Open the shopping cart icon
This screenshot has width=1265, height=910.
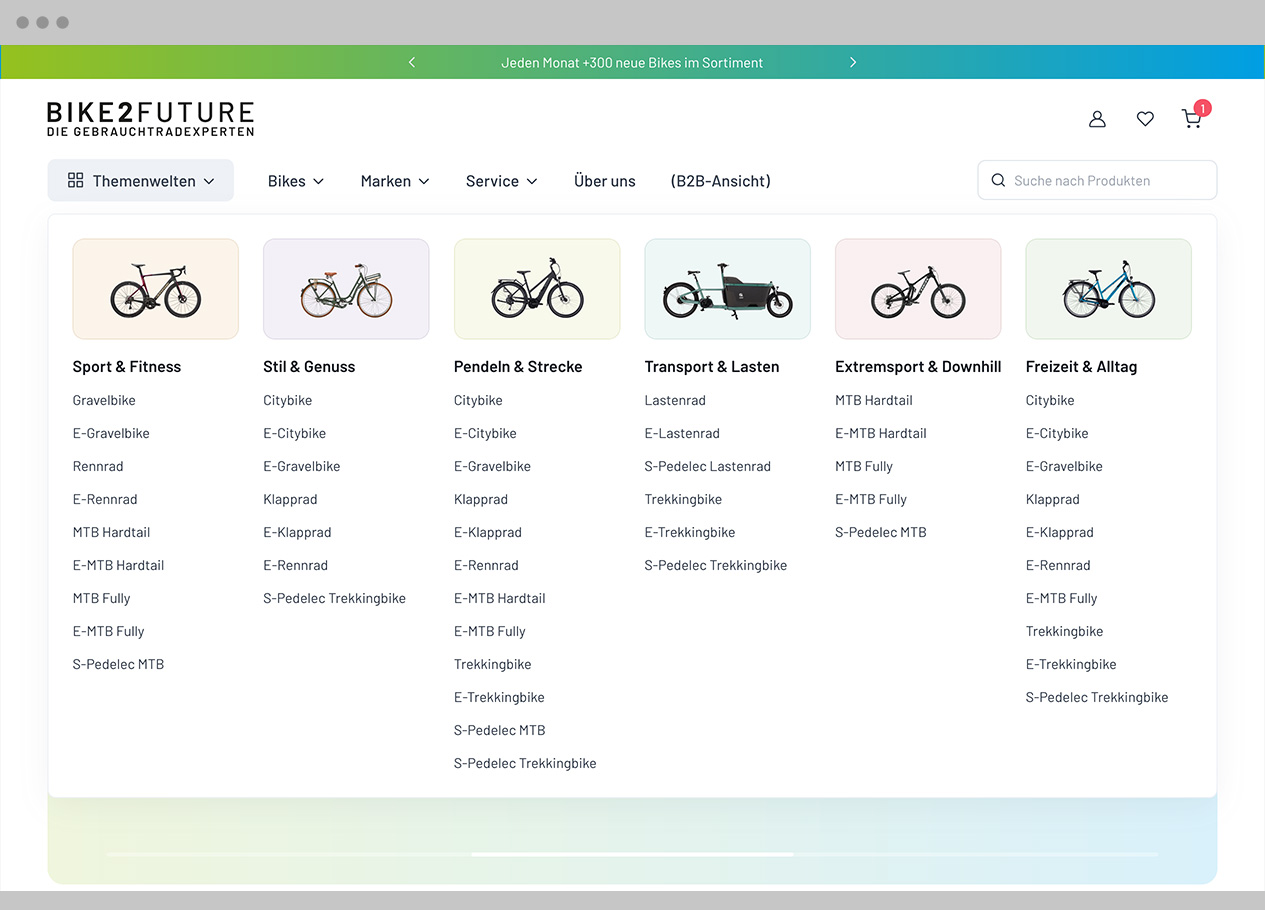1191,119
